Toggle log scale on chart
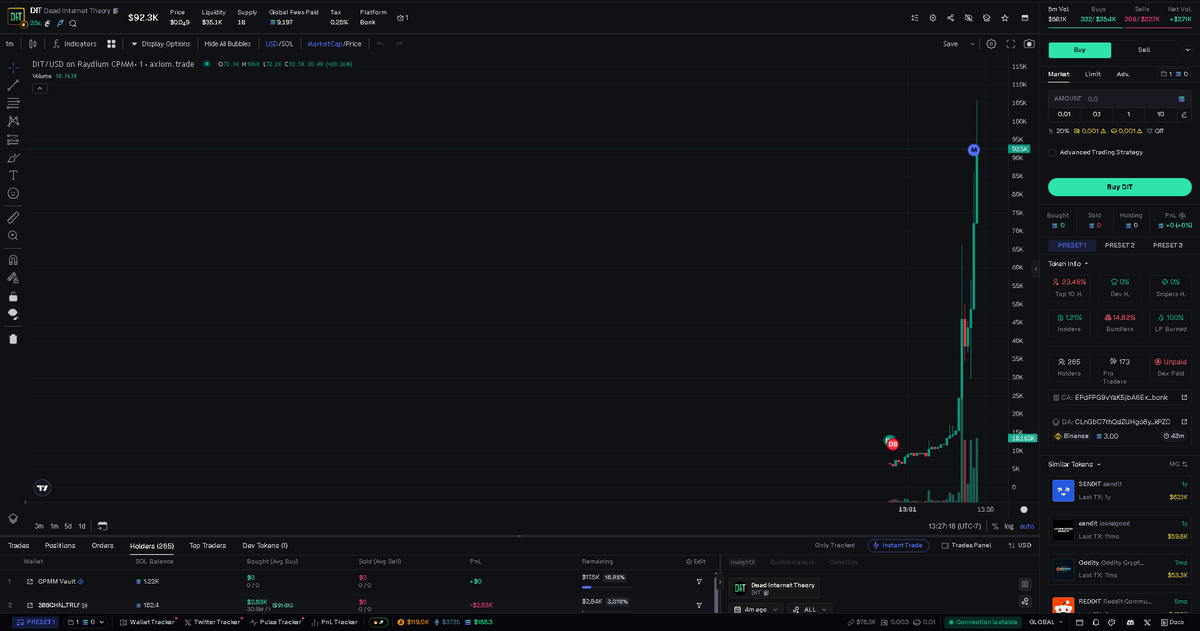 (x=1009, y=526)
